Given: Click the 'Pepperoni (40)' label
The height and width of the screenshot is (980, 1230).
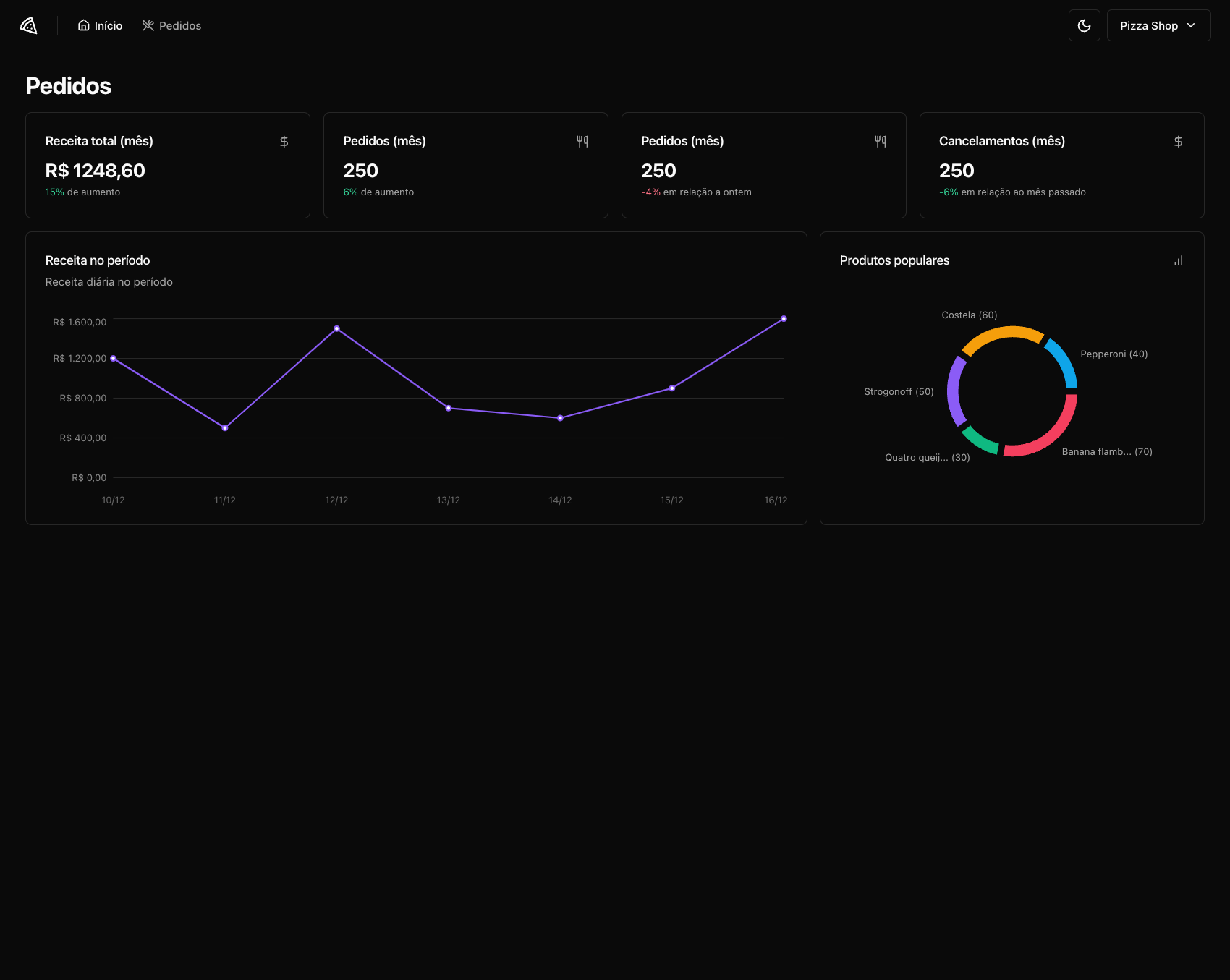Looking at the screenshot, I should click(x=1114, y=354).
